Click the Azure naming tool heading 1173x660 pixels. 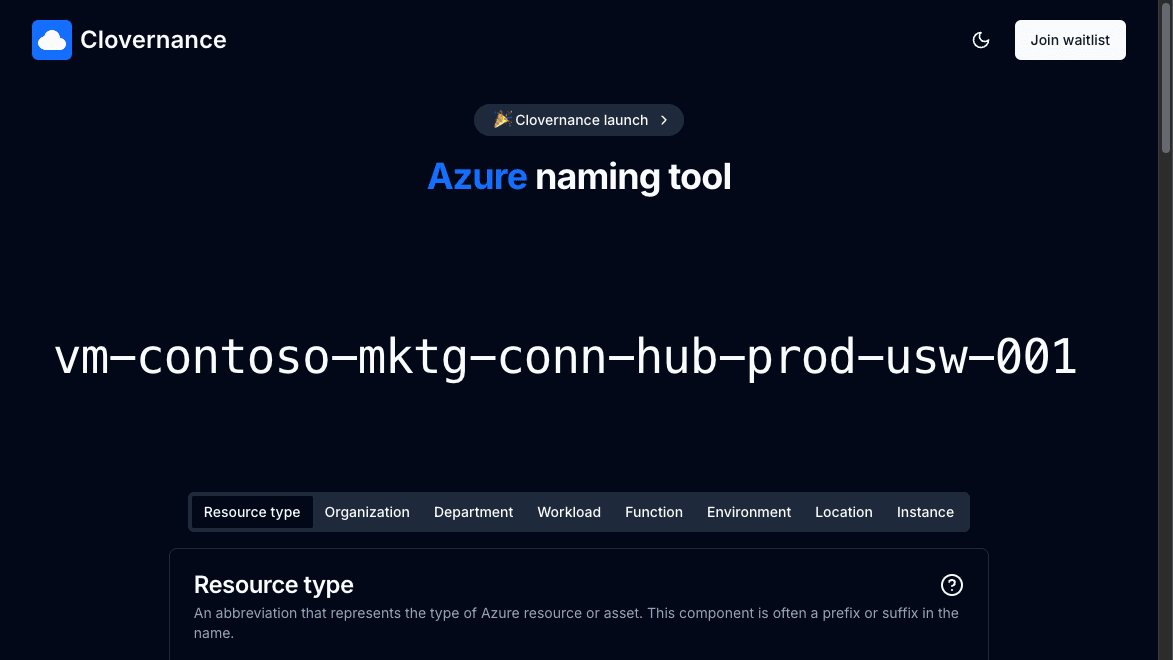[579, 177]
